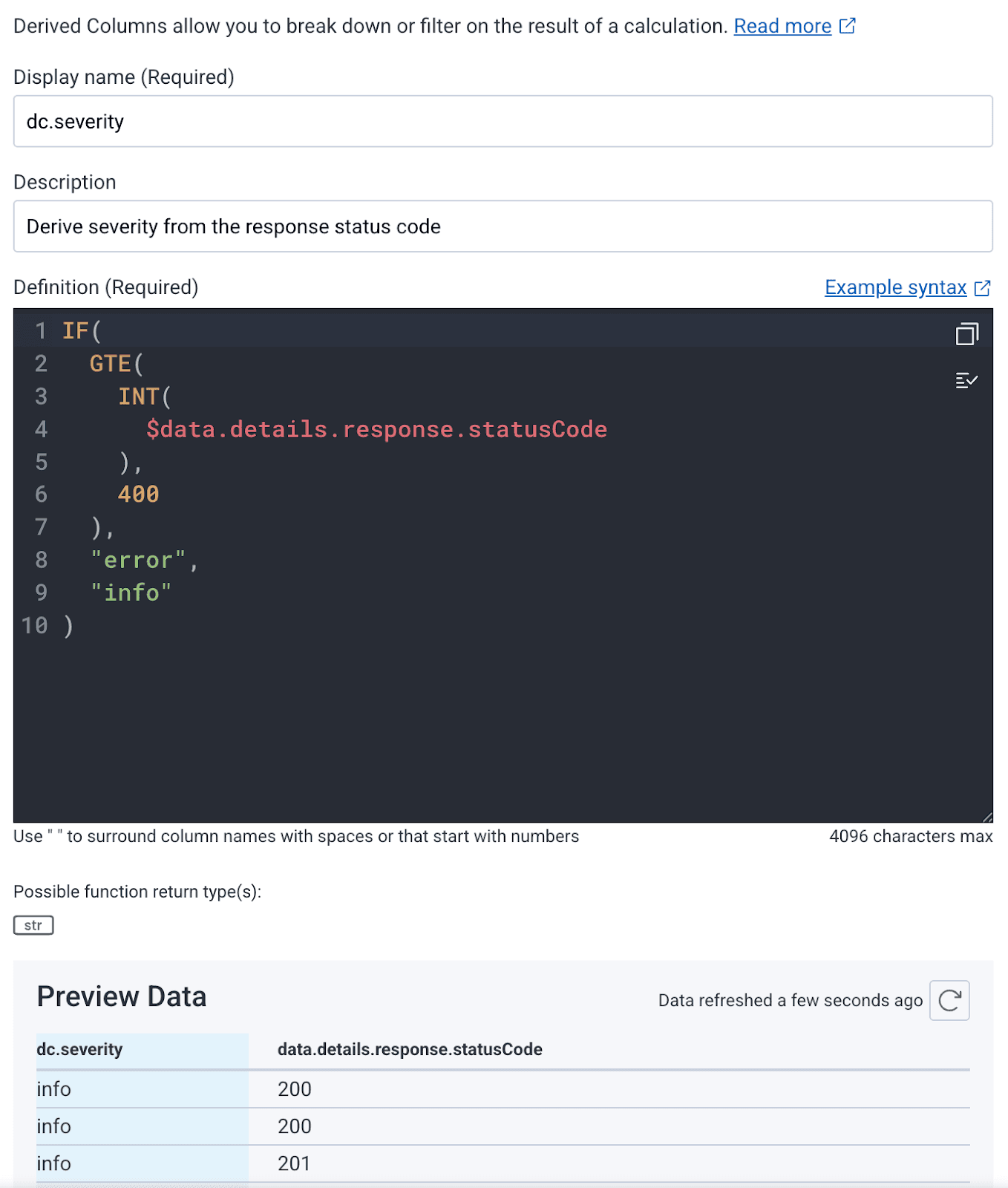Click the copy definition icon in the code editor

[x=966, y=334]
